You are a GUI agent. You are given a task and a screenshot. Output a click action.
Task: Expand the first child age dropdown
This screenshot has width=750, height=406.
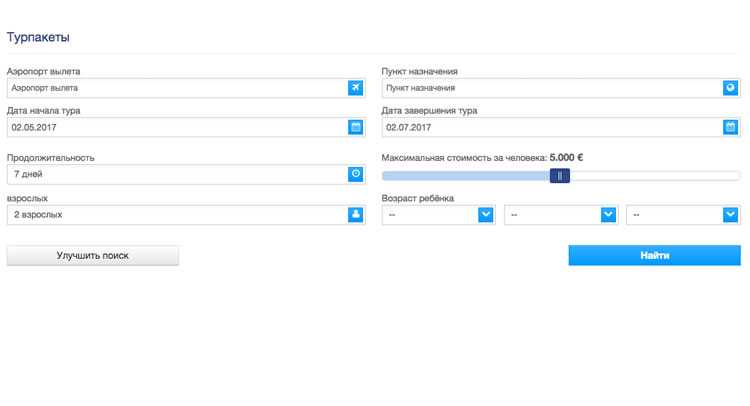click(x=486, y=214)
